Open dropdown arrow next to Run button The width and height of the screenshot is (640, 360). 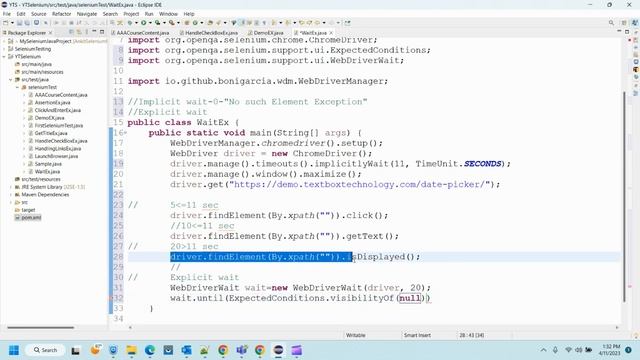tap(150, 23)
